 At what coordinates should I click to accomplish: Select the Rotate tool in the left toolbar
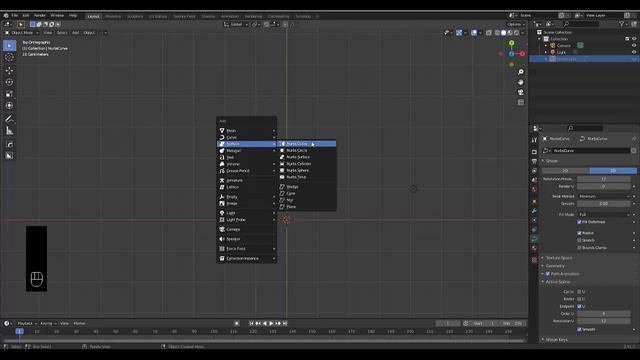pyautogui.click(x=9, y=82)
